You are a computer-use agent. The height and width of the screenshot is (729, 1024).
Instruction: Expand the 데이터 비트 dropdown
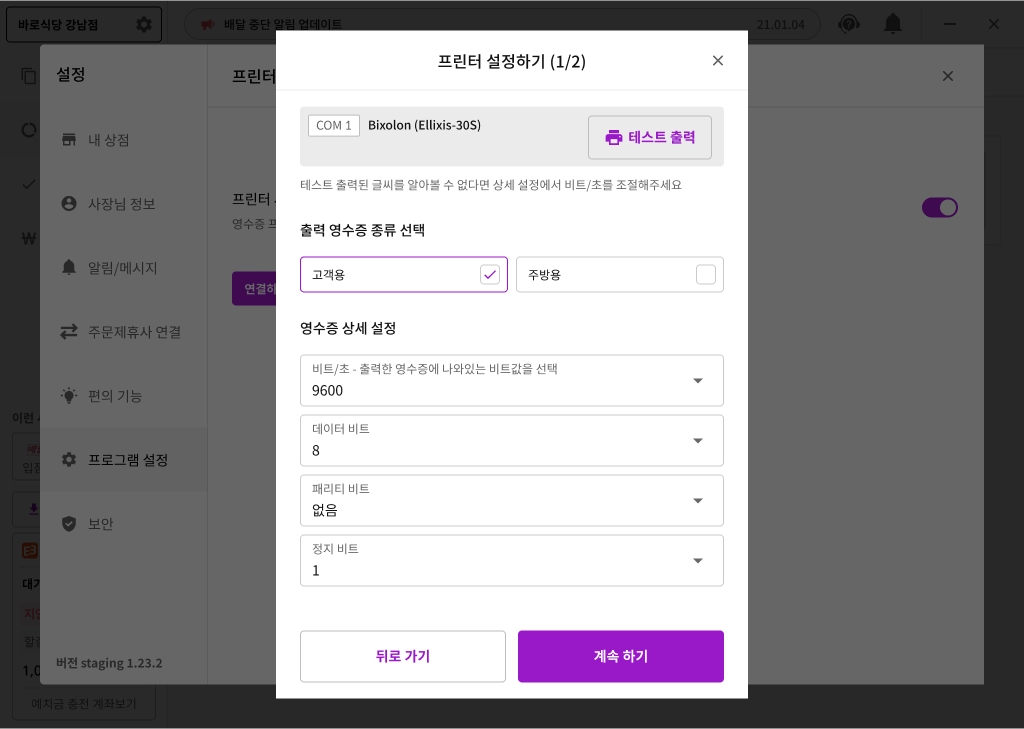pos(698,441)
